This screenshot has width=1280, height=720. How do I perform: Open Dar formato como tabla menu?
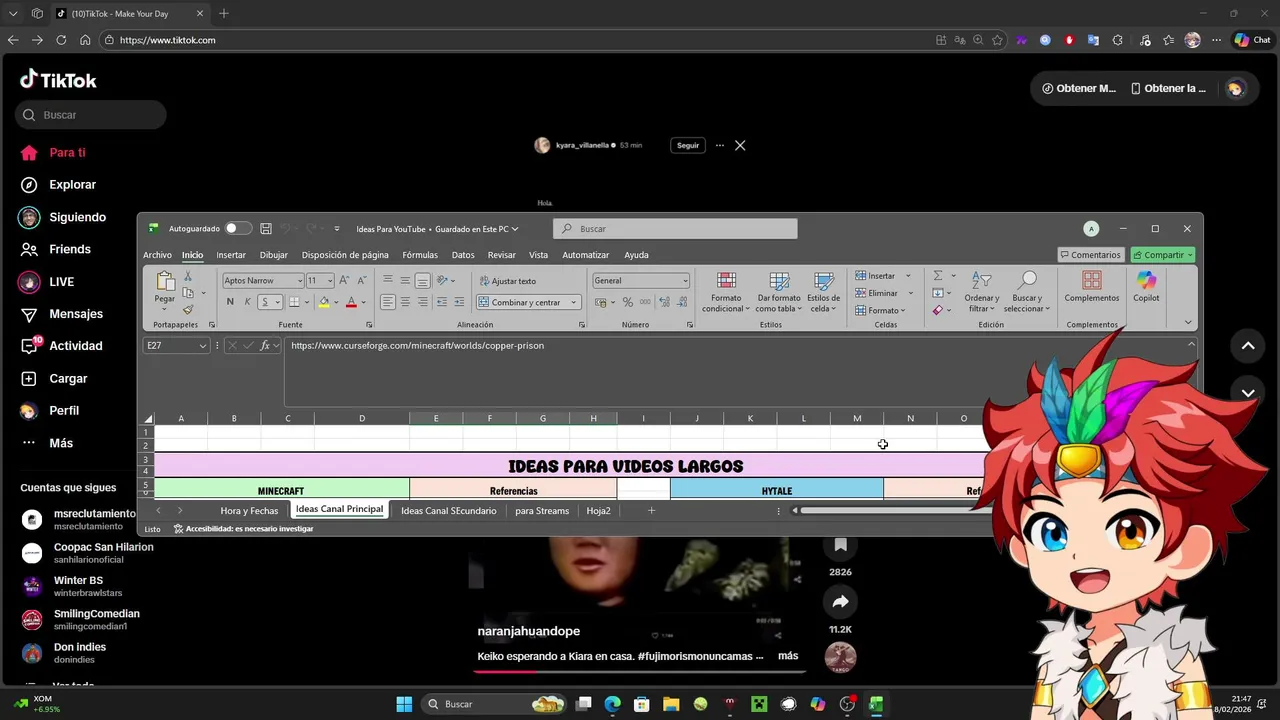(779, 292)
